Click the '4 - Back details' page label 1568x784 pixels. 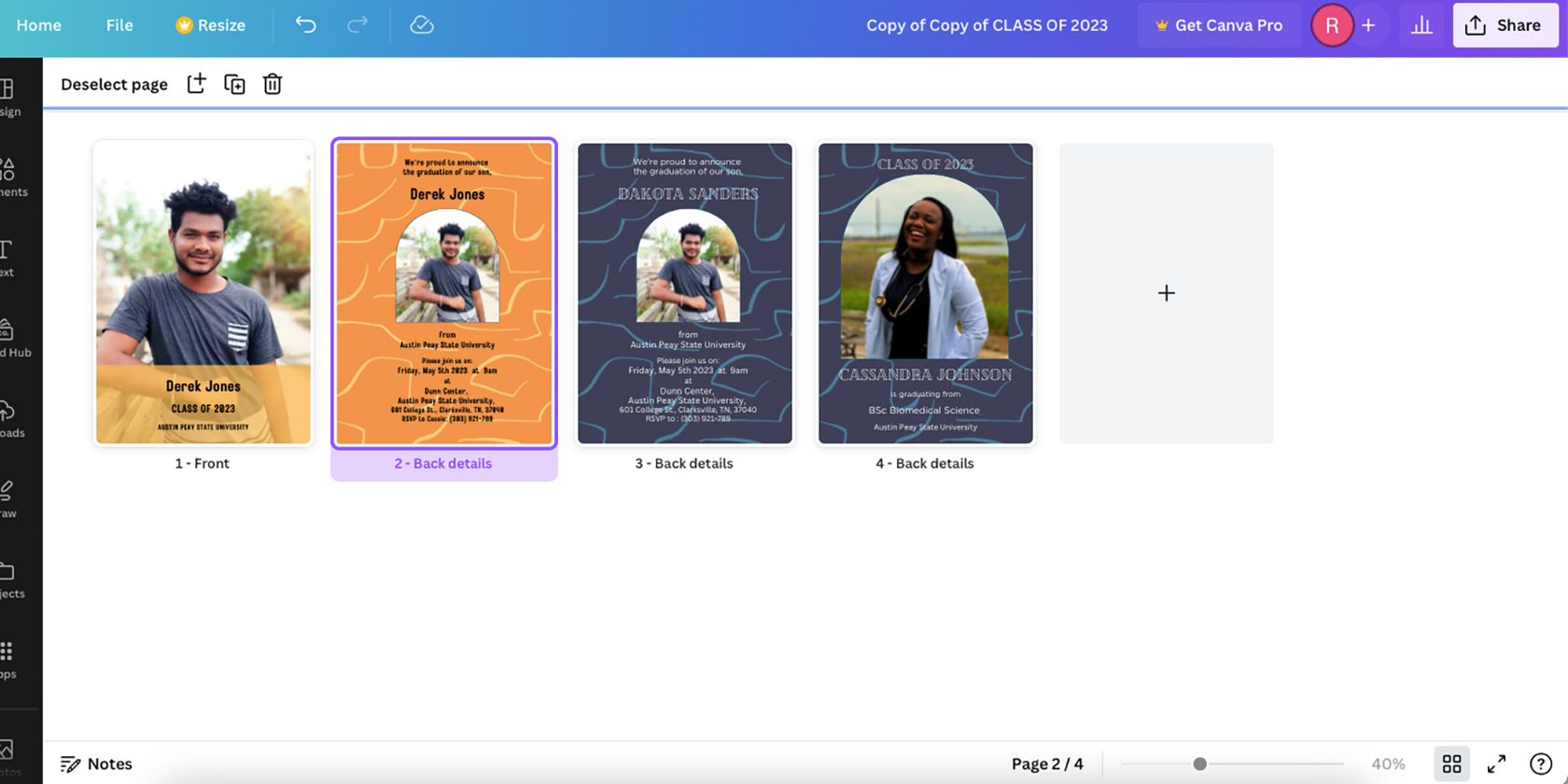(925, 463)
